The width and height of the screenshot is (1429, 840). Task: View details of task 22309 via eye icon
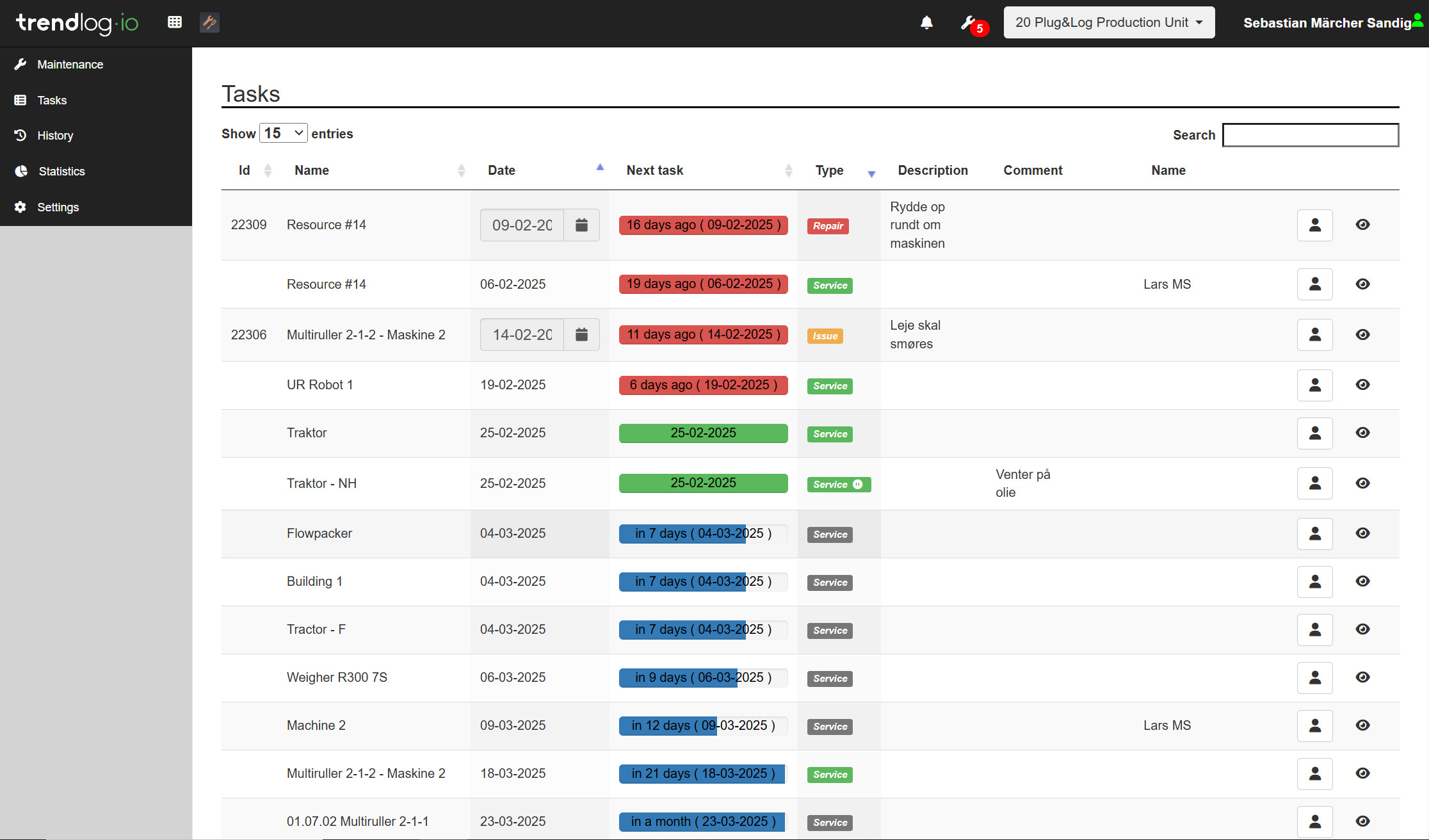click(x=1363, y=225)
